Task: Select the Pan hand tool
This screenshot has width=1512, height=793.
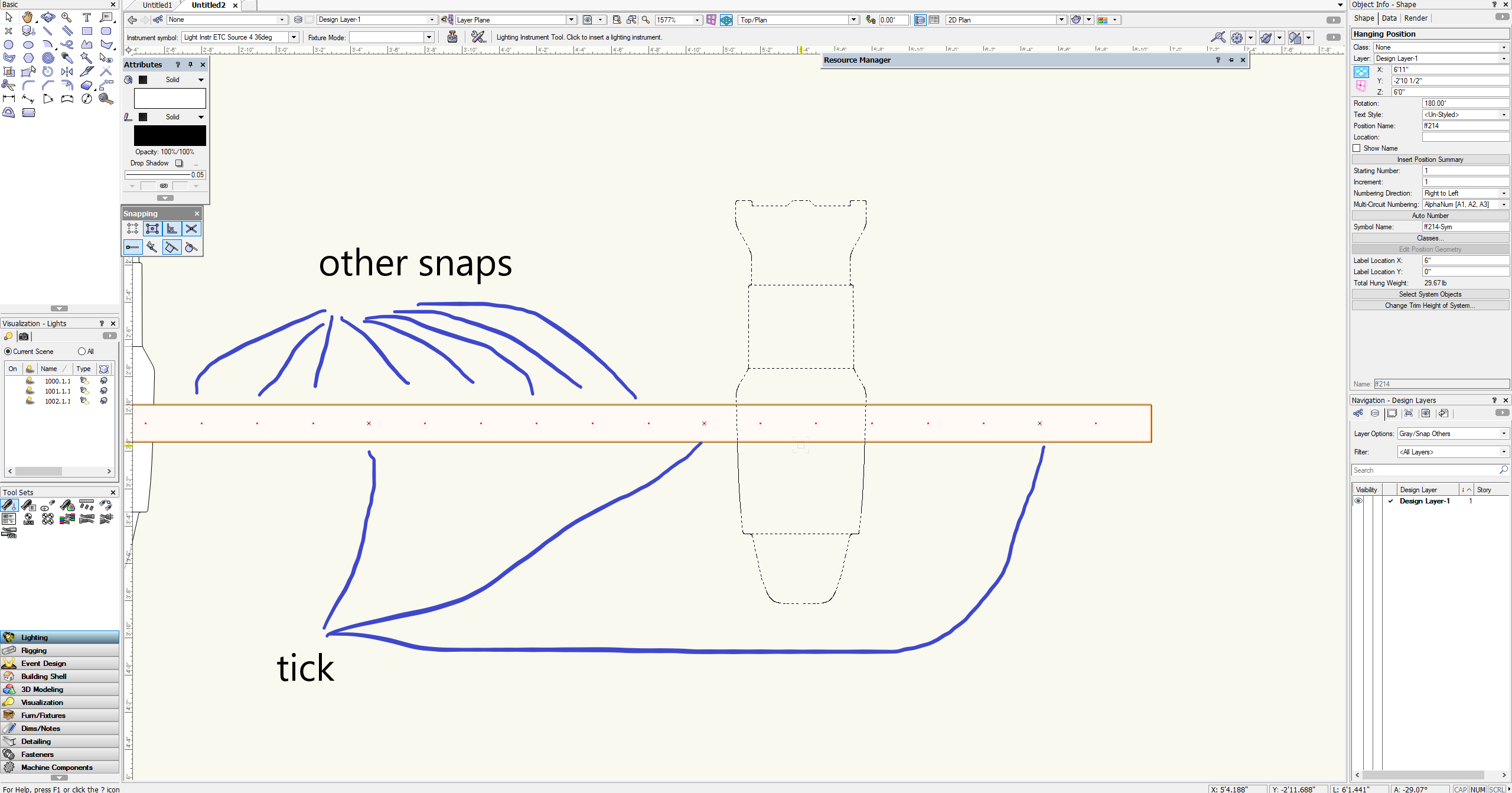Action: click(28, 17)
